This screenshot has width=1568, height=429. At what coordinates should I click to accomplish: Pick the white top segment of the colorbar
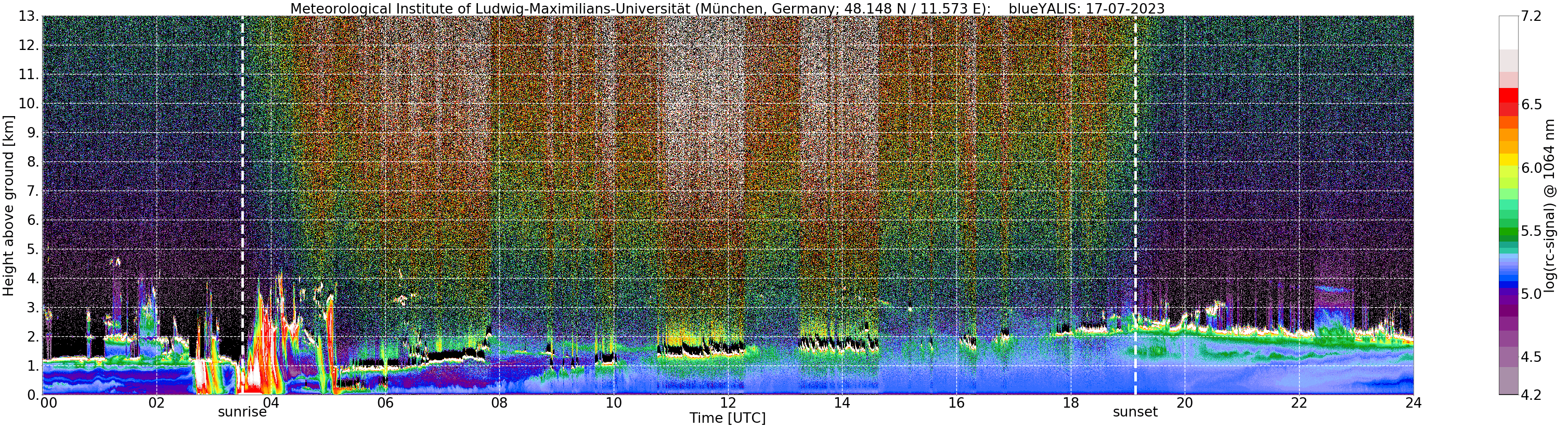[1508, 33]
